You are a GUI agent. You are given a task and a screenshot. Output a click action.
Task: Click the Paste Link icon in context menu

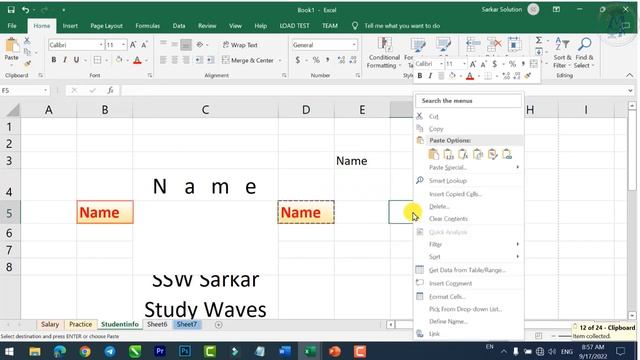[x=507, y=154]
